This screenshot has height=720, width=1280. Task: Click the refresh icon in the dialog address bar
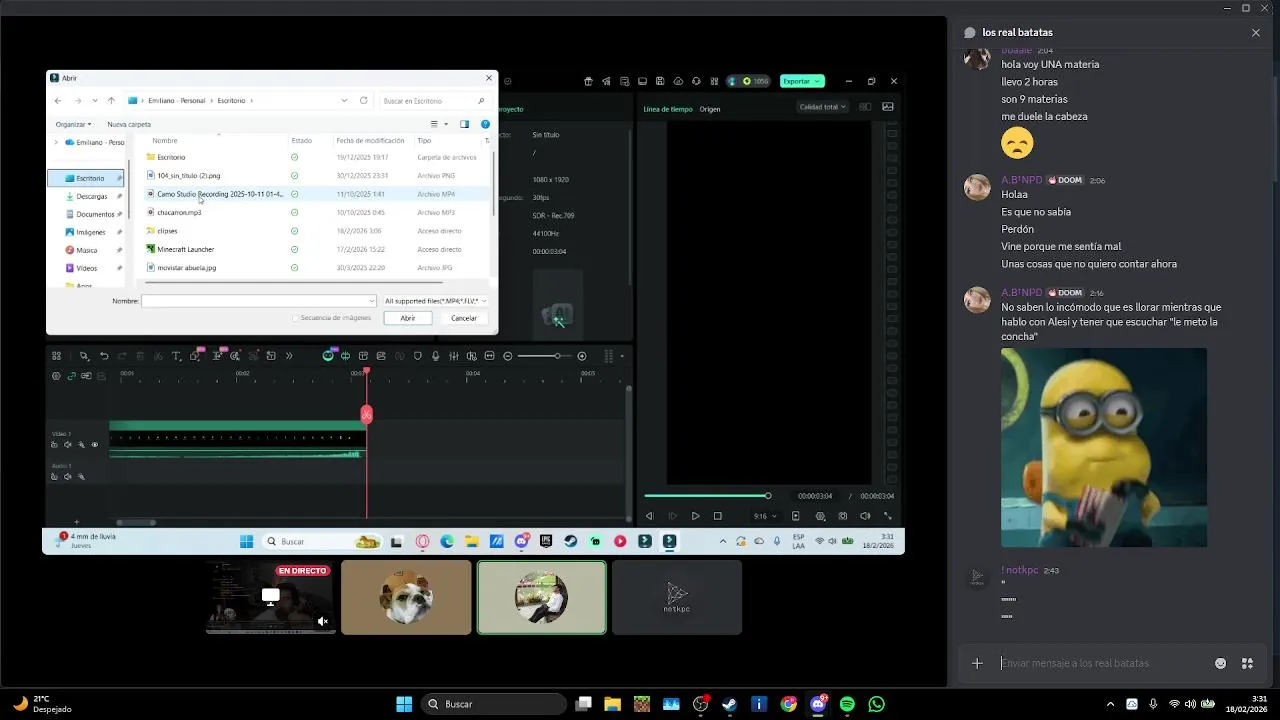point(363,100)
